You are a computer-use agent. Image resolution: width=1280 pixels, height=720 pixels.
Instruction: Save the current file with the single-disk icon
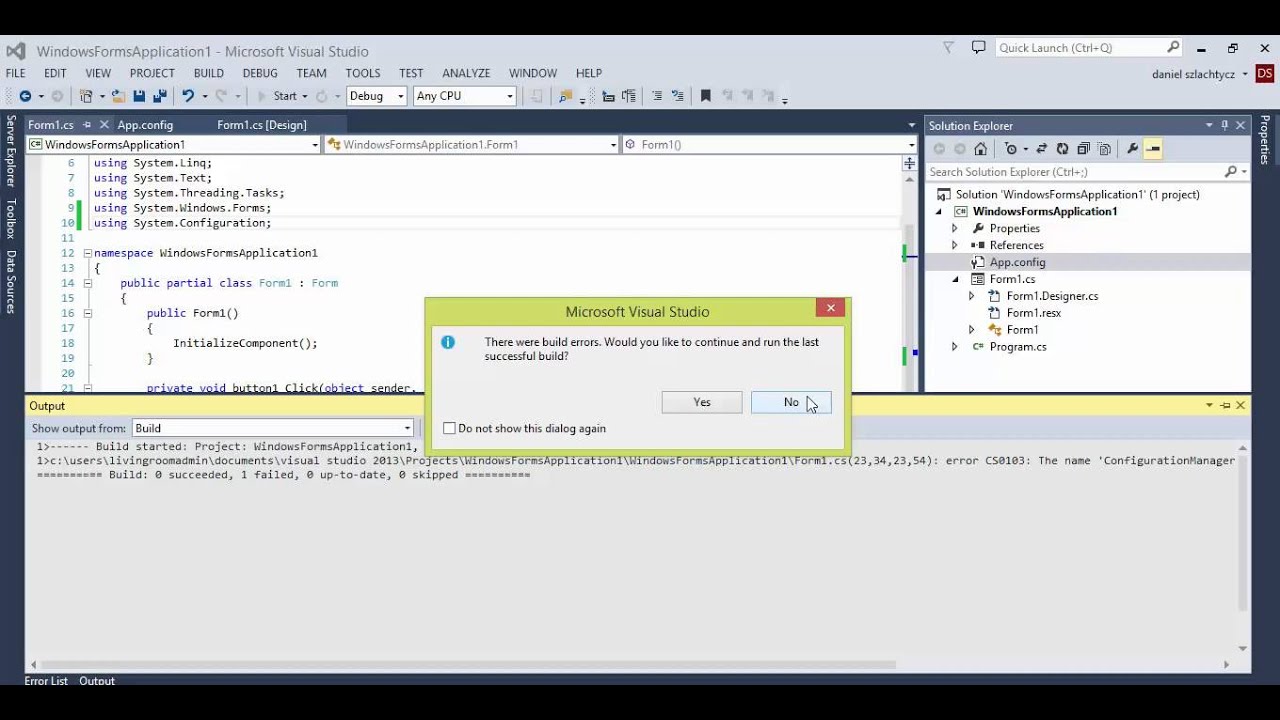coord(139,96)
